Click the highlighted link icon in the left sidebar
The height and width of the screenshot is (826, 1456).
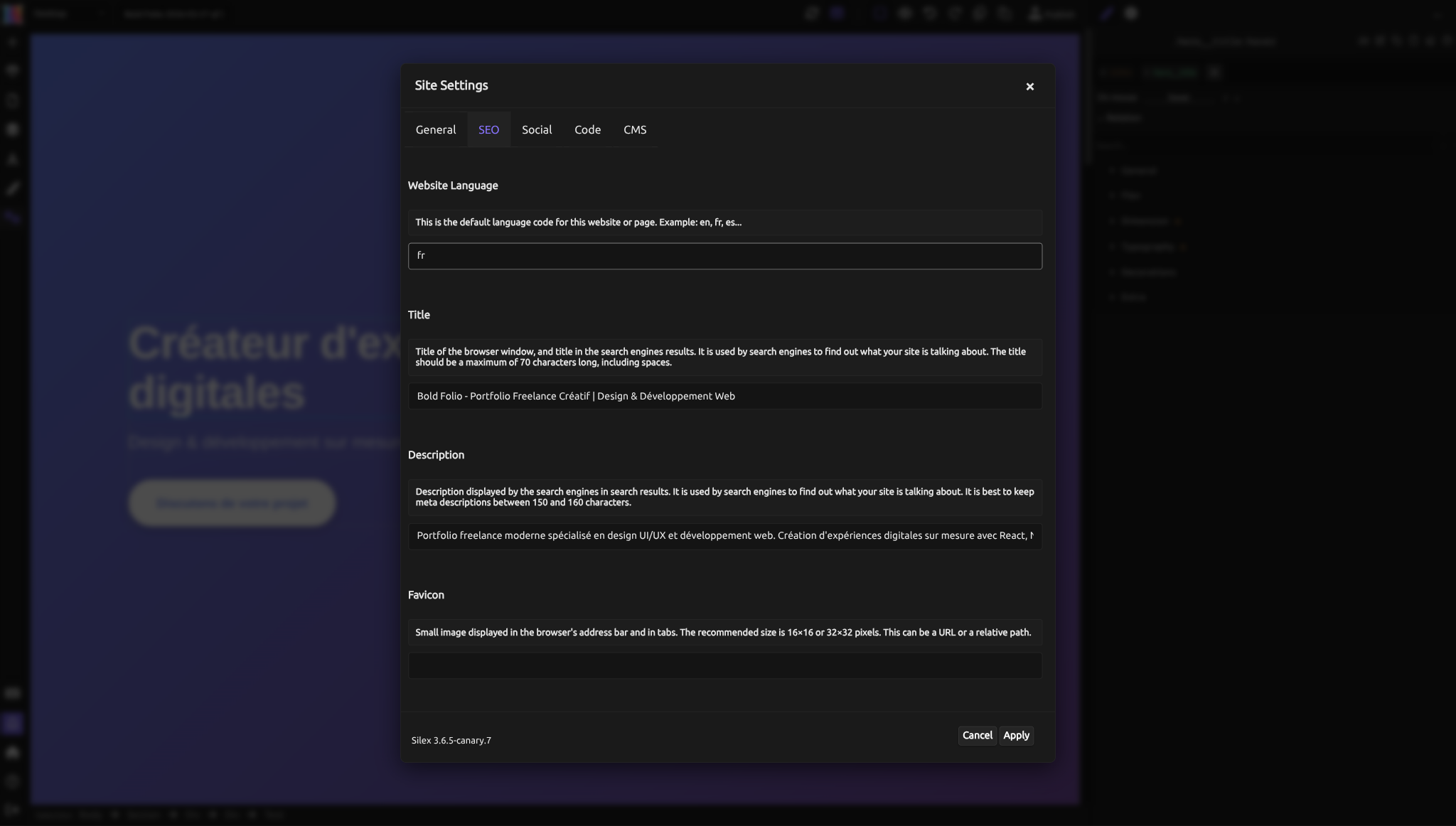(x=11, y=217)
